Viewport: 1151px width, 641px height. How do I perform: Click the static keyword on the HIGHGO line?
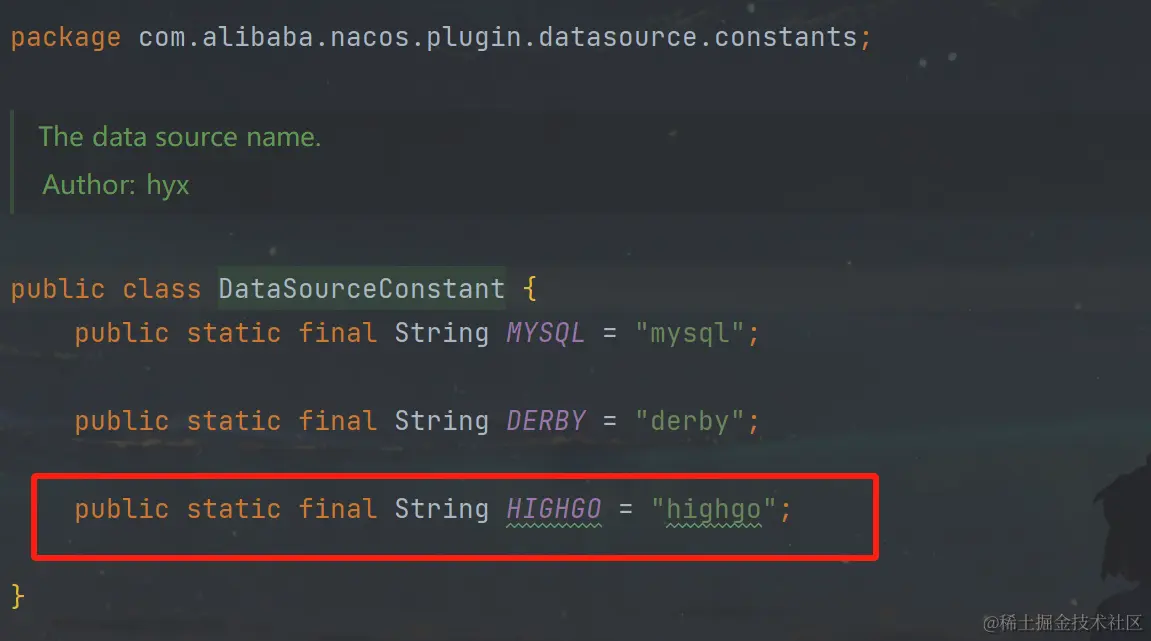click(234, 510)
